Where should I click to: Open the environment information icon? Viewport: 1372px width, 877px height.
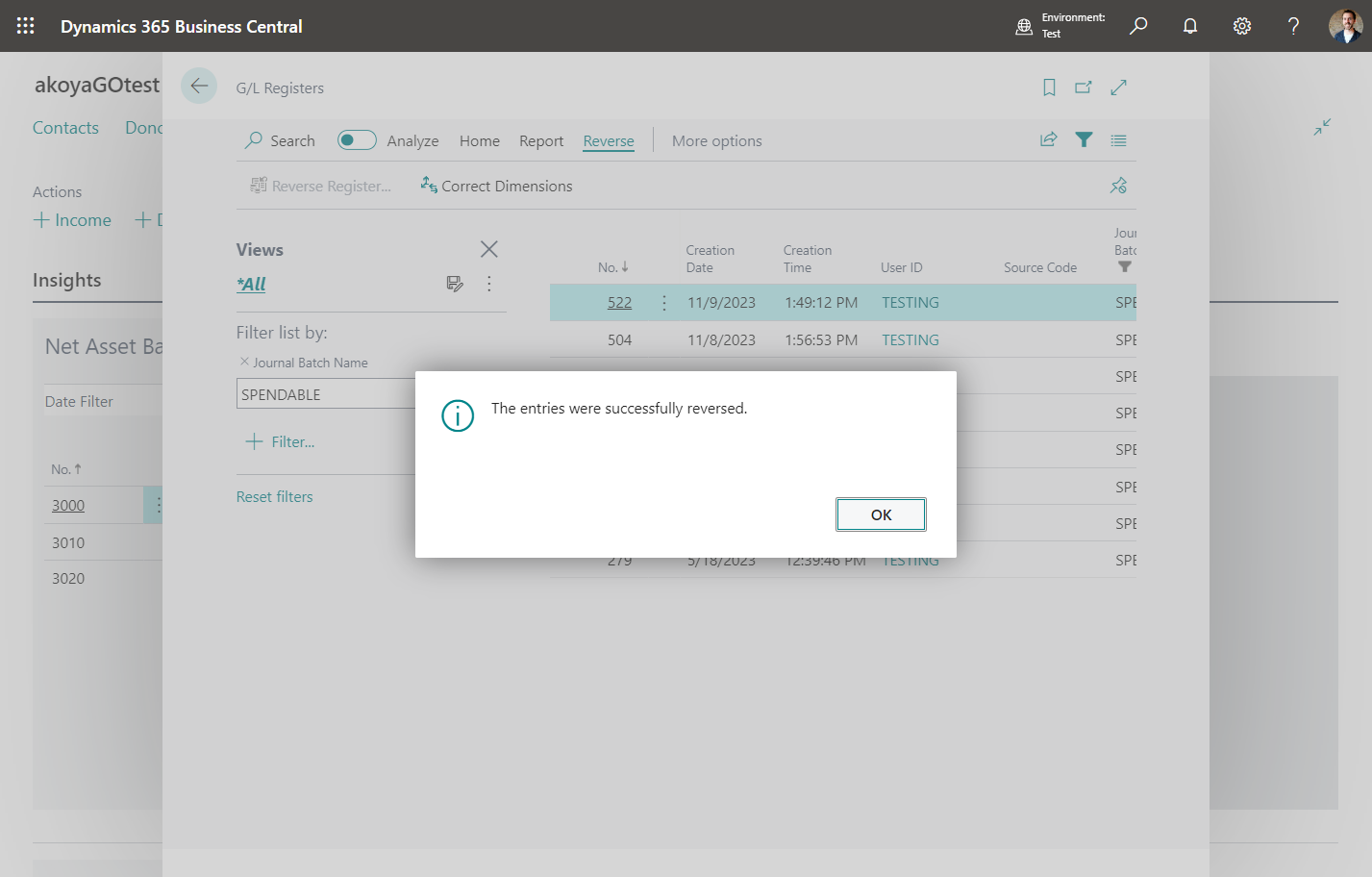1024,26
